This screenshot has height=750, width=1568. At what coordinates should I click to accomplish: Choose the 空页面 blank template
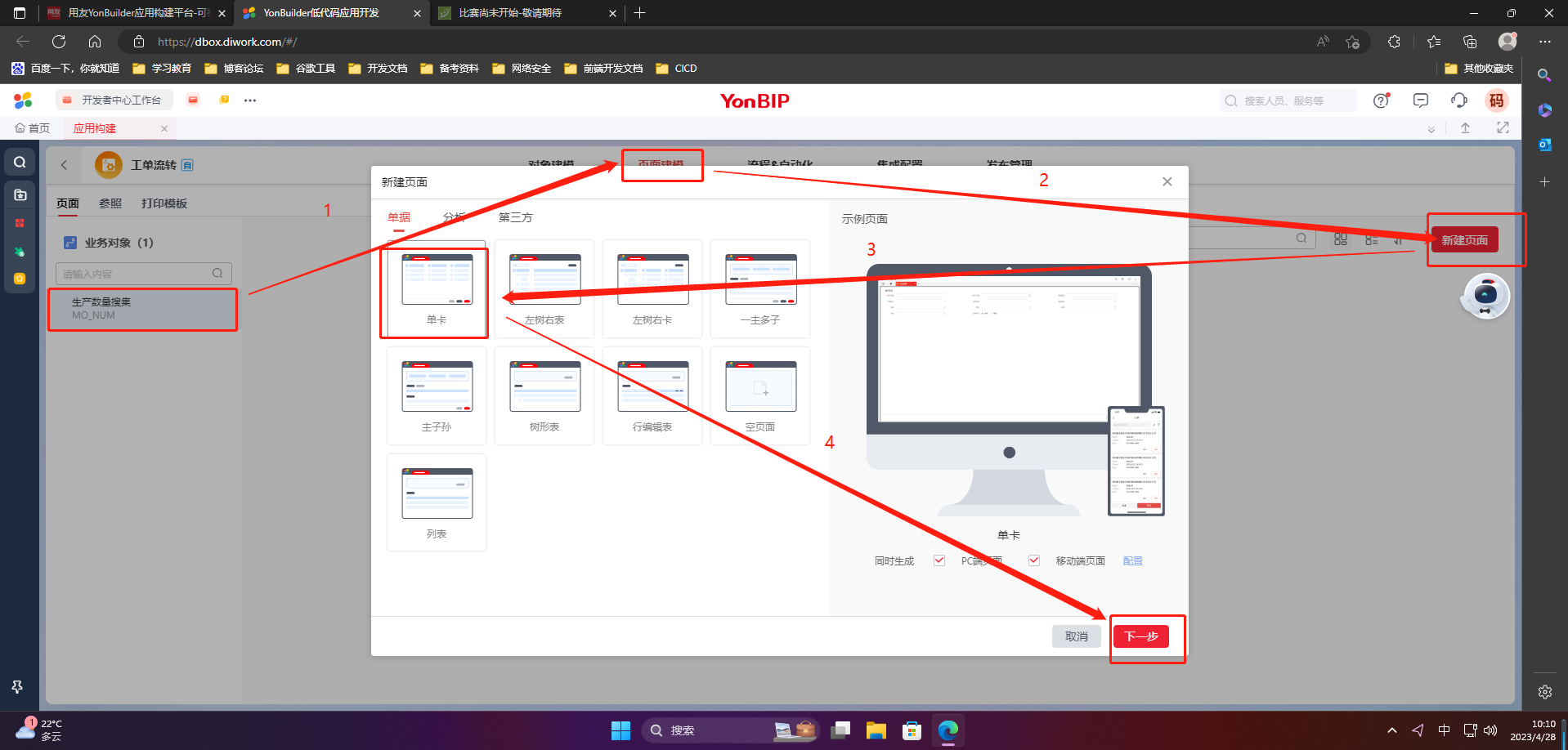pos(760,395)
